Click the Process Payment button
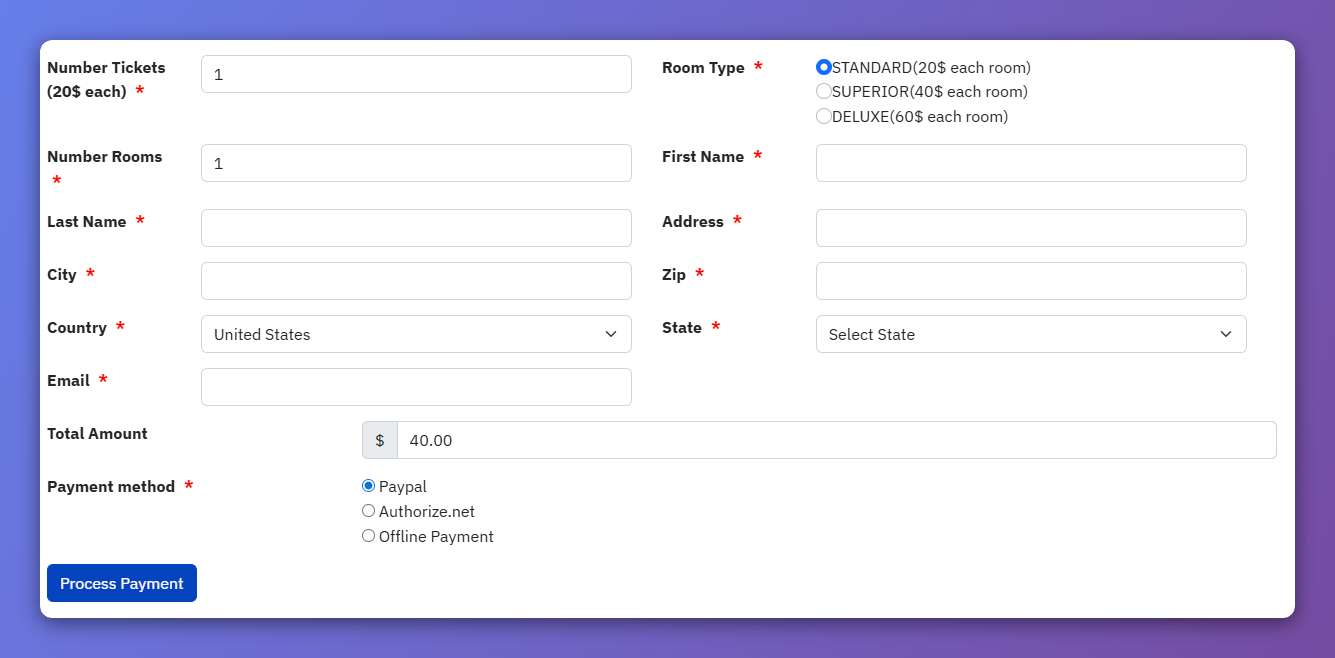 pos(122,583)
